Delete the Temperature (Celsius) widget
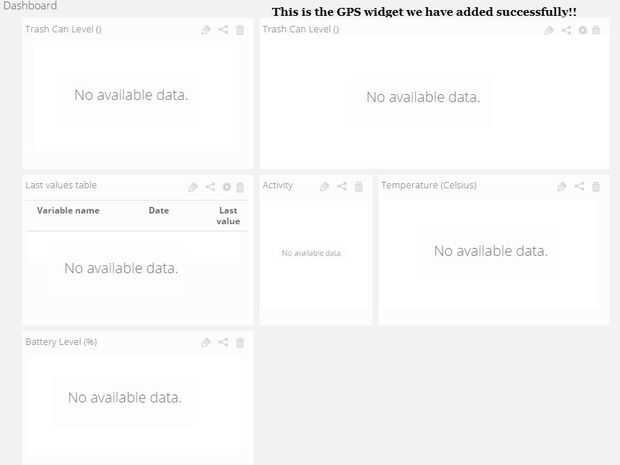The image size is (620, 465). click(x=596, y=187)
